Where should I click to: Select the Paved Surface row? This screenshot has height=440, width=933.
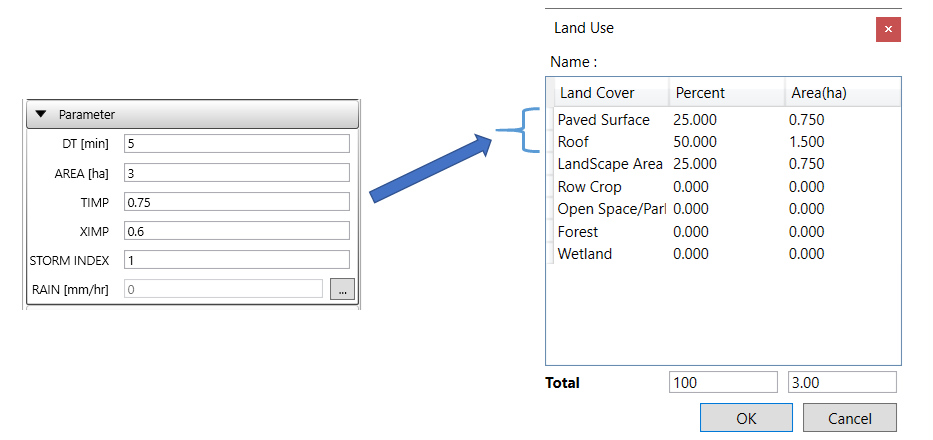[x=603, y=120]
